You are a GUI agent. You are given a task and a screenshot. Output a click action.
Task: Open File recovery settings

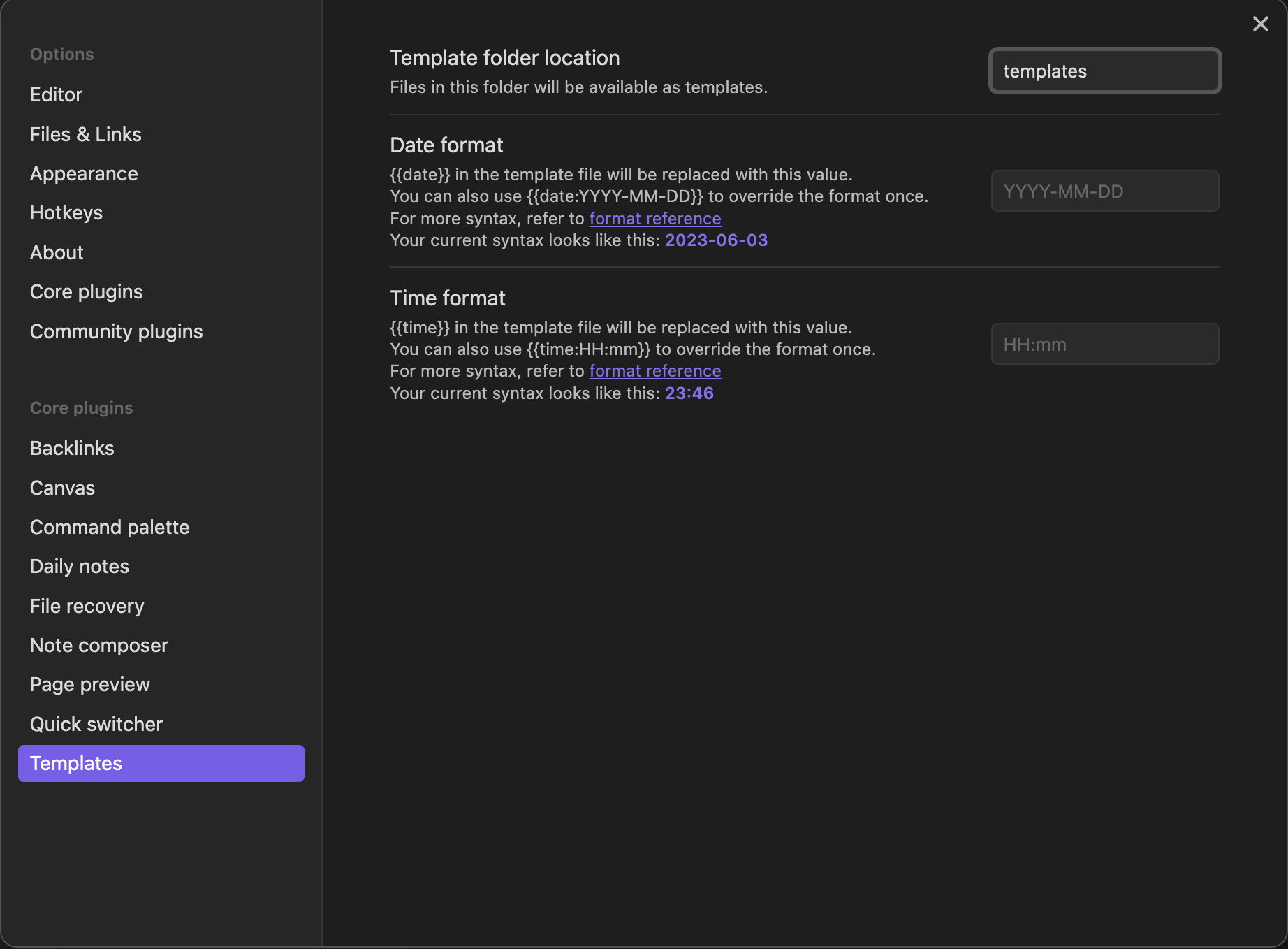pos(87,606)
